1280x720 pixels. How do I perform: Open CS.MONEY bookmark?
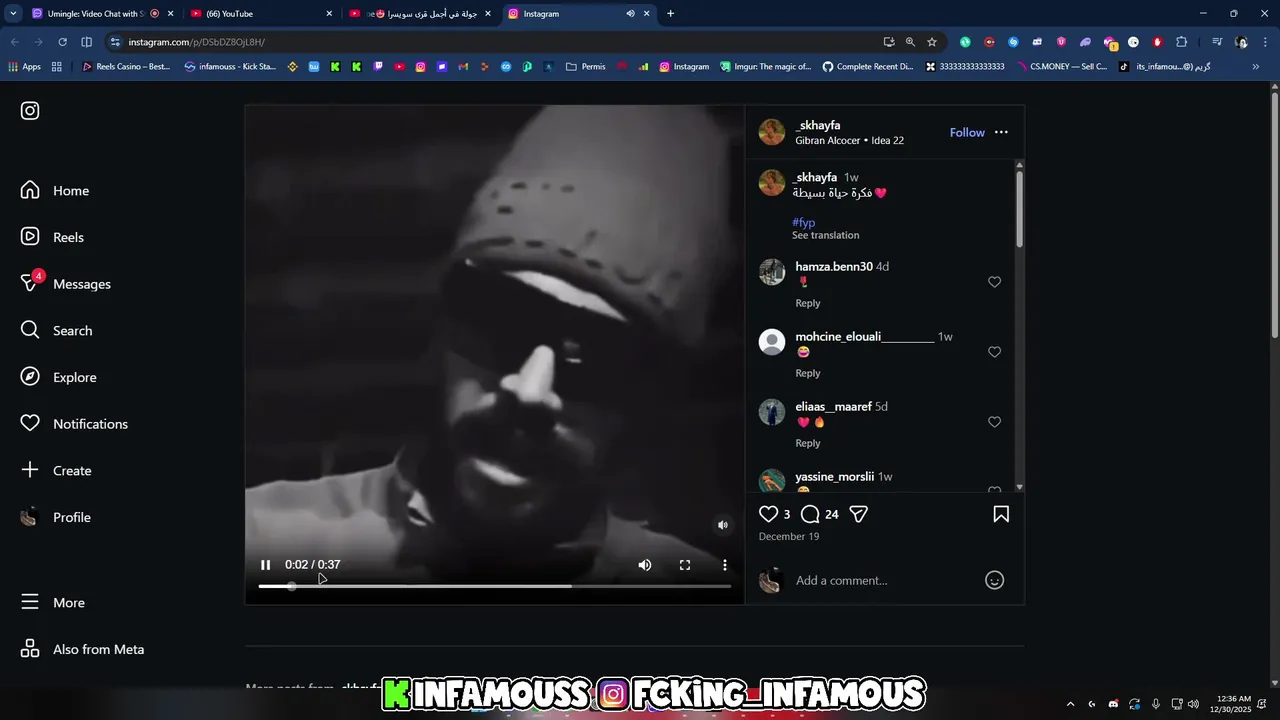1061,67
